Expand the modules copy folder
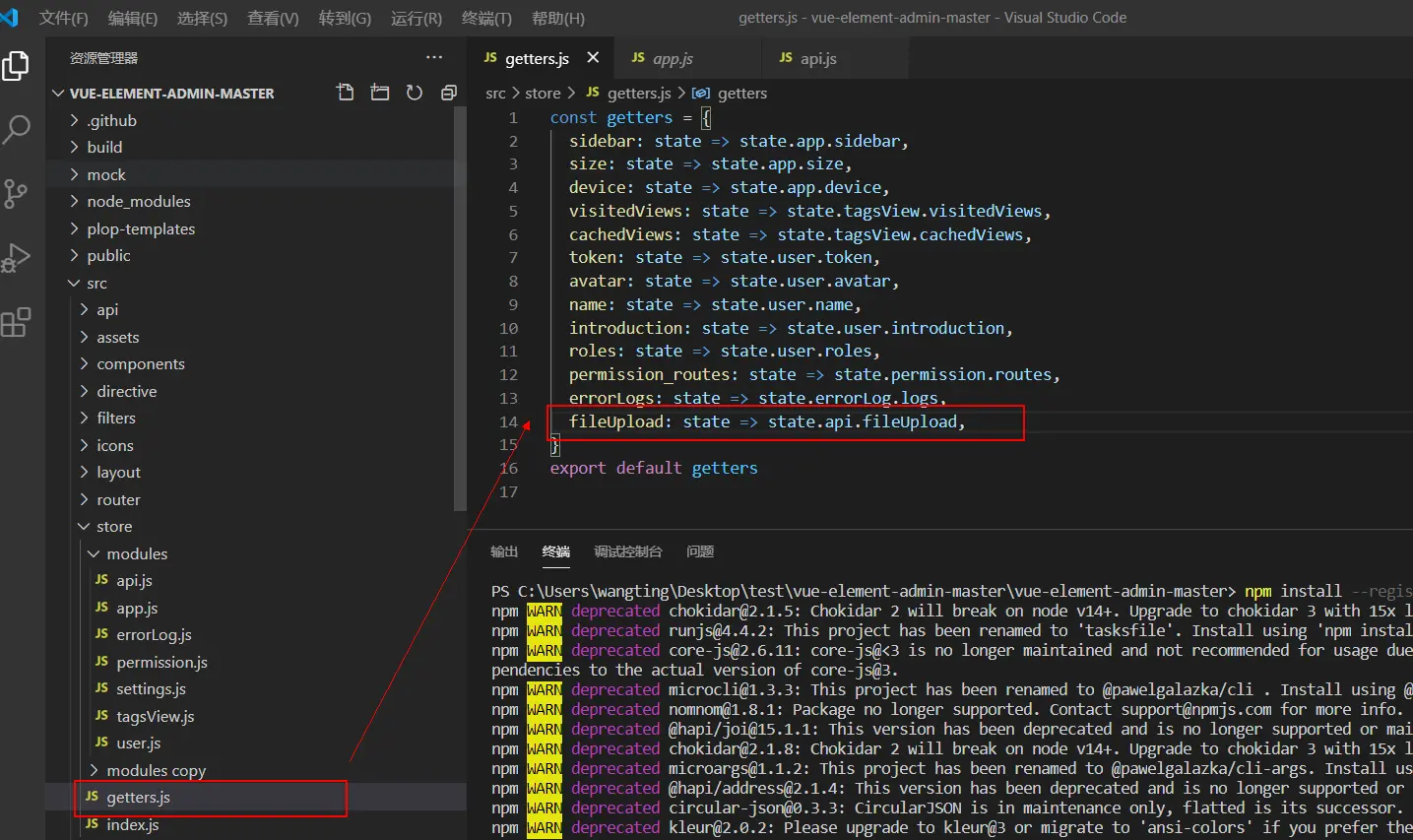1413x840 pixels. click(156, 770)
